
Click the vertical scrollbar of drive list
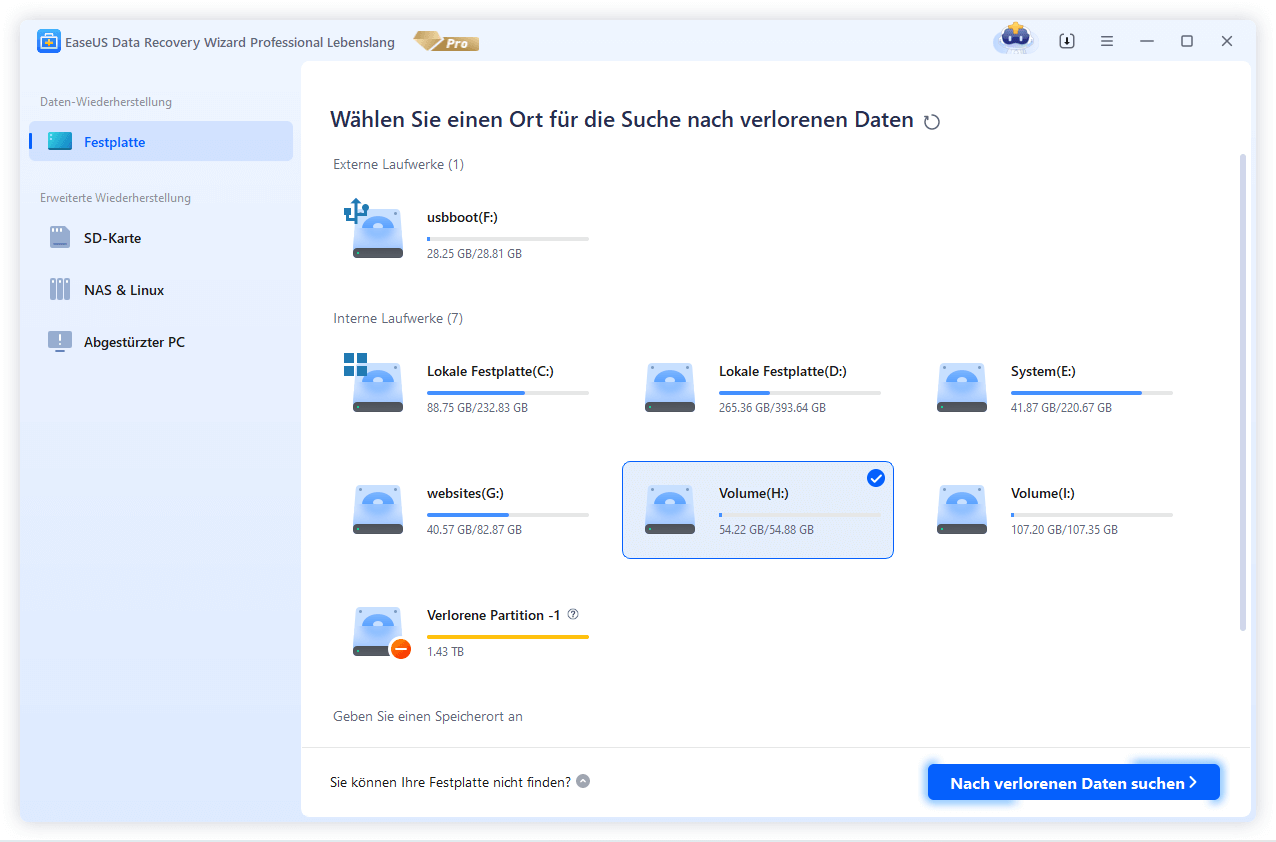[x=1243, y=392]
